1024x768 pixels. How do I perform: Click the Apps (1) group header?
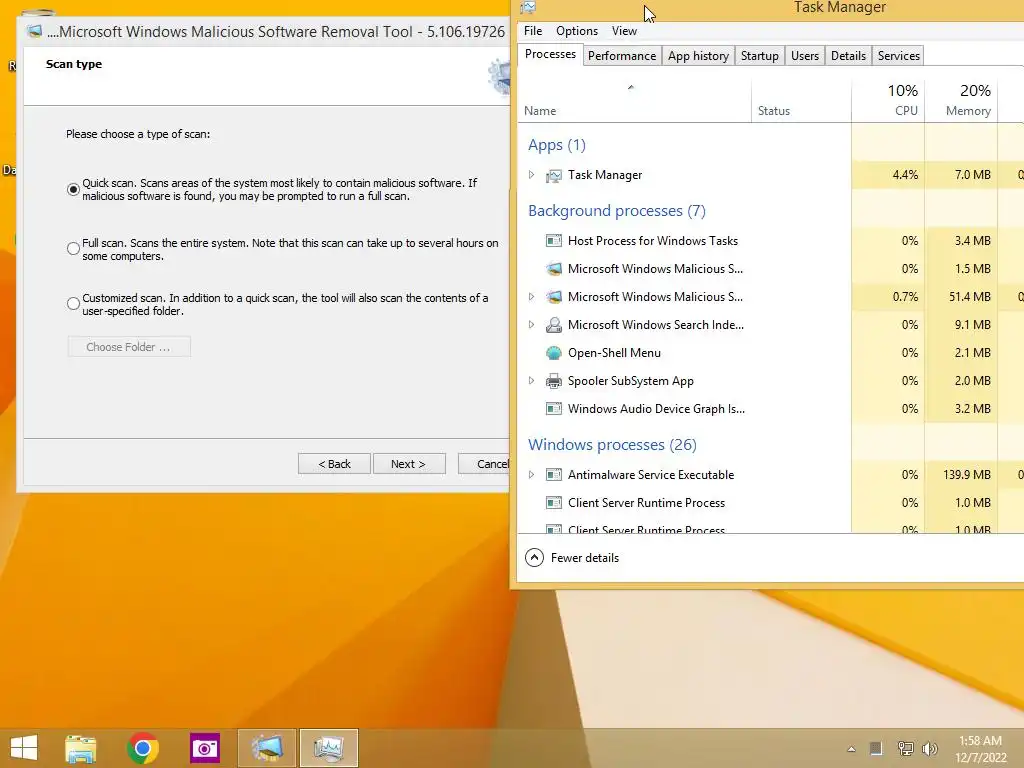556,145
